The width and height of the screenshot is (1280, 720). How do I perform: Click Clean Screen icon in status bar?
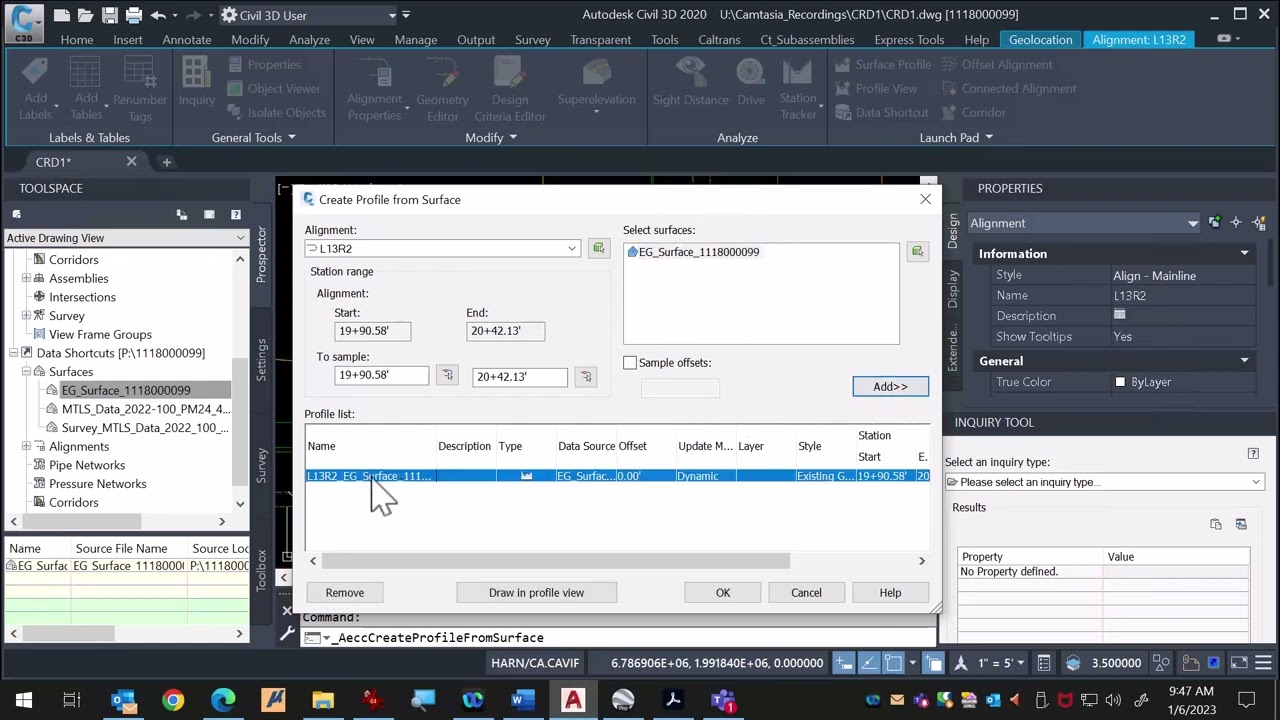coord(1239,663)
